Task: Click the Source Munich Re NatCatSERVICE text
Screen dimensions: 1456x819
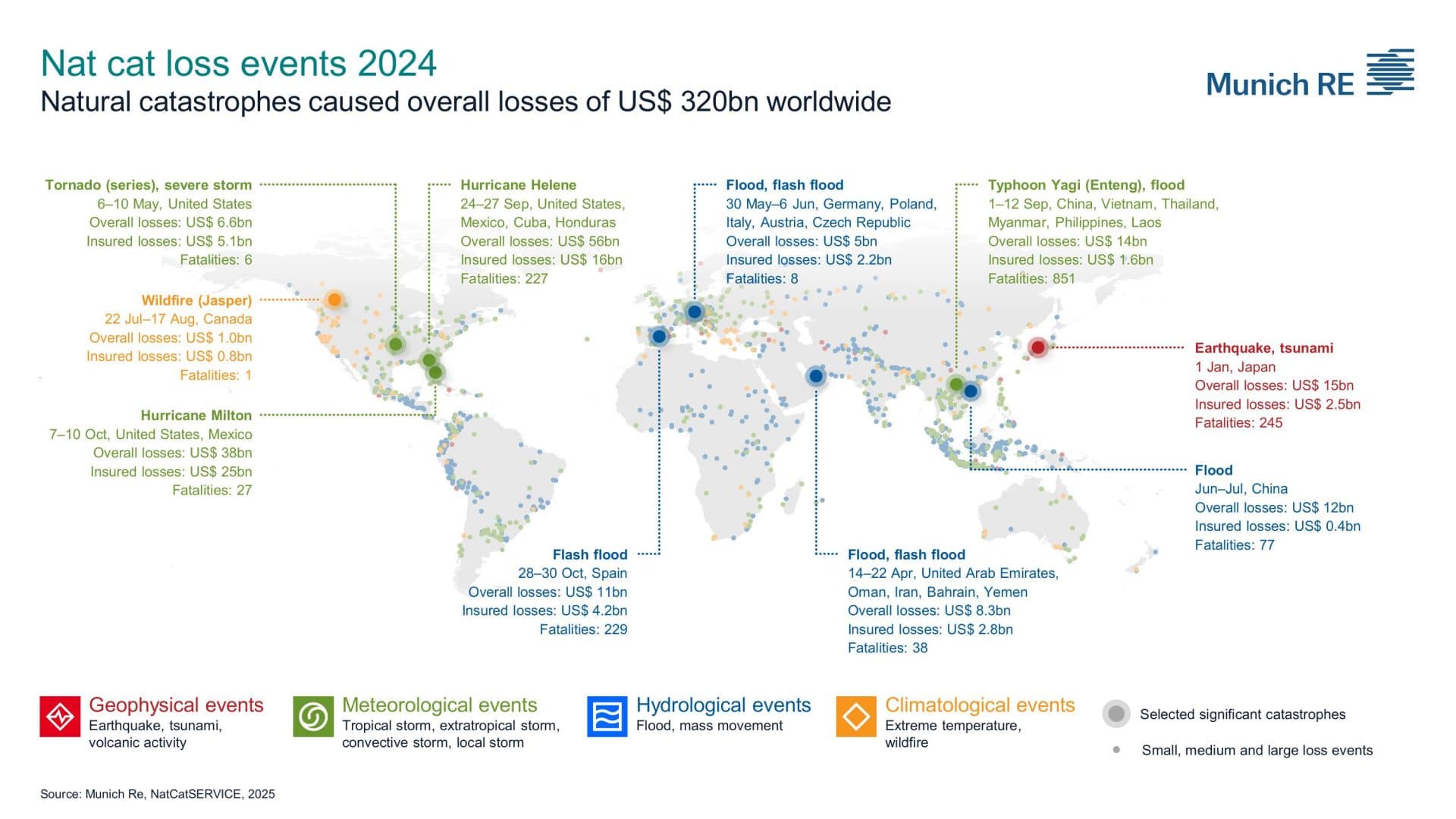Action: 158,793
